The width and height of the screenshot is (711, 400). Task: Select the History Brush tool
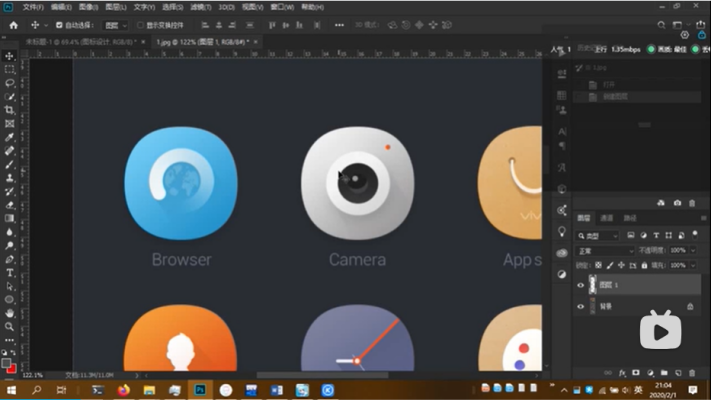click(9, 191)
